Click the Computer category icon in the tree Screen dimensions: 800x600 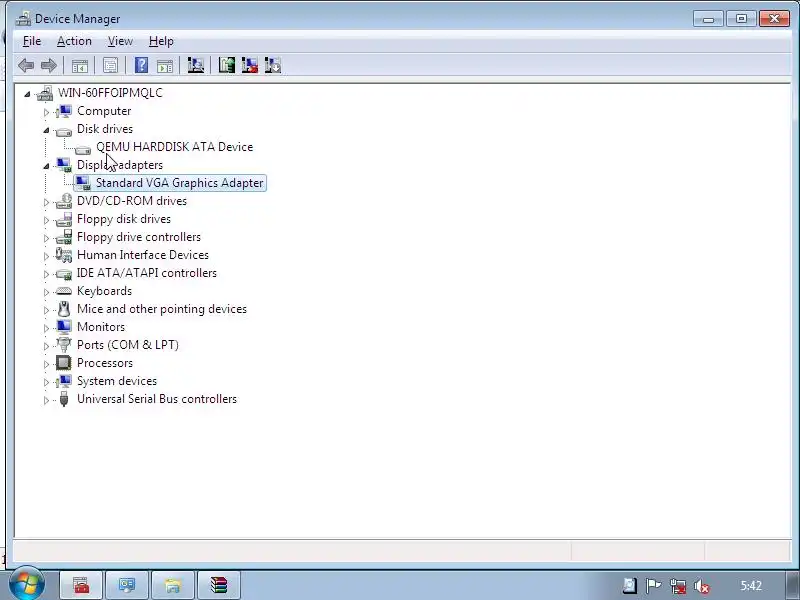click(x=64, y=111)
